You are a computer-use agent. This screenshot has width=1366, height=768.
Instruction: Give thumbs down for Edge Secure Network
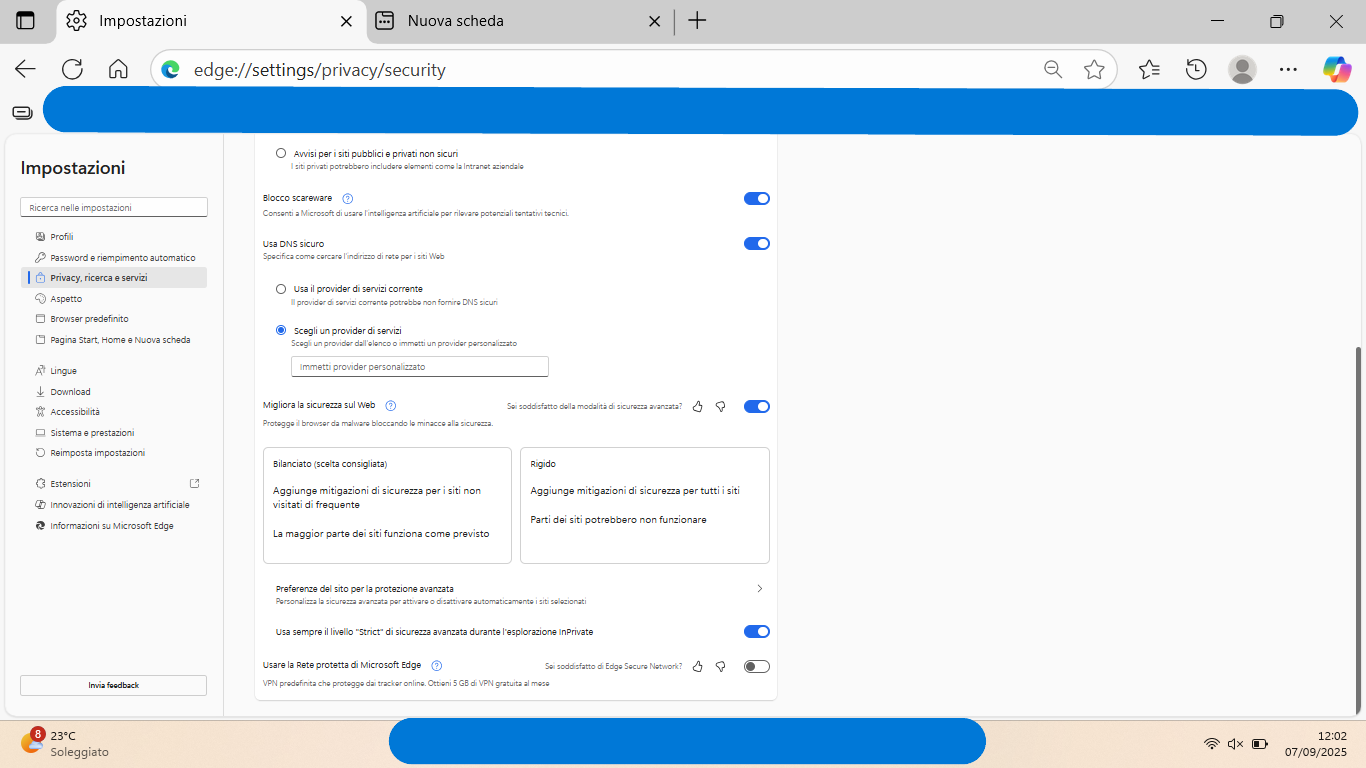pos(720,666)
